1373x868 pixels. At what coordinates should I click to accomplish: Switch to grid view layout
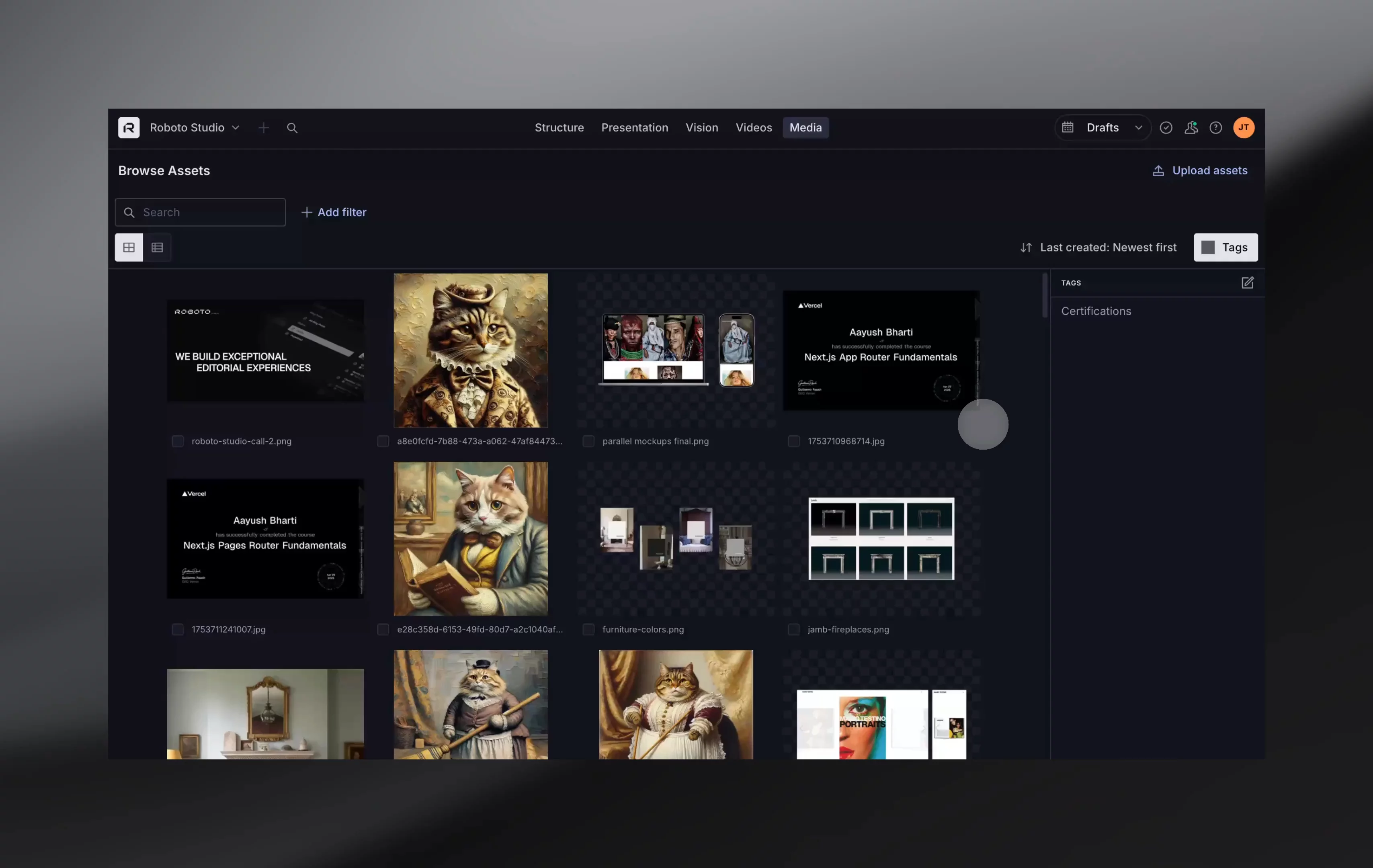(129, 248)
